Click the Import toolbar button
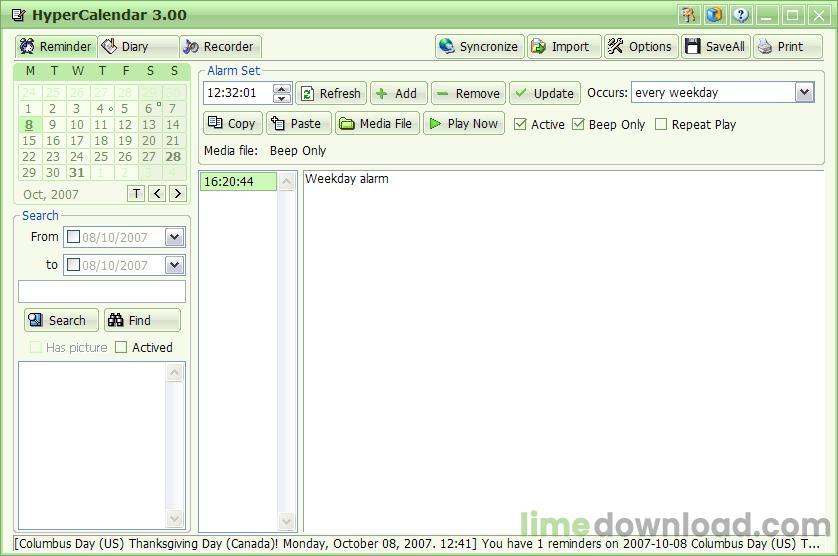The height and width of the screenshot is (556, 838). click(x=564, y=47)
